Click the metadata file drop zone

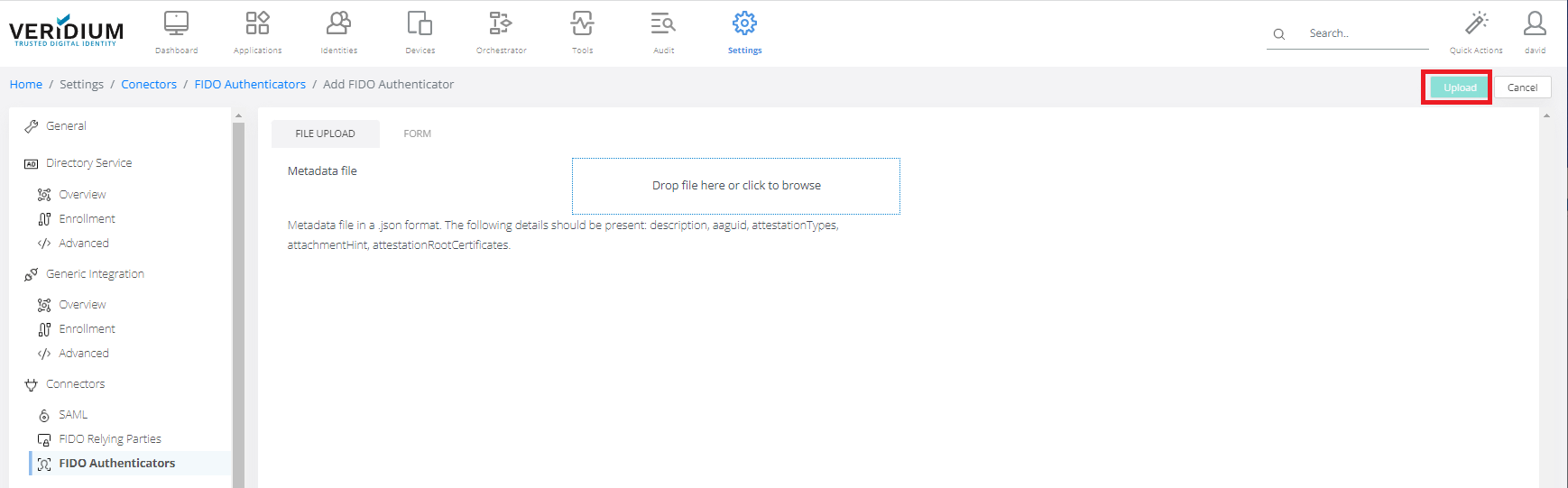(735, 186)
